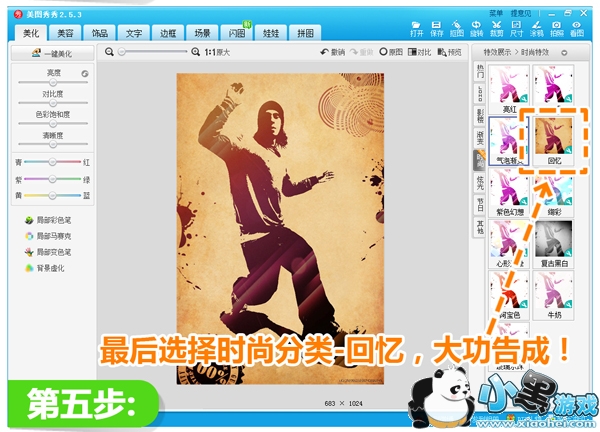Click the 打开 open file icon
The image size is (600, 432).
(x=416, y=27)
